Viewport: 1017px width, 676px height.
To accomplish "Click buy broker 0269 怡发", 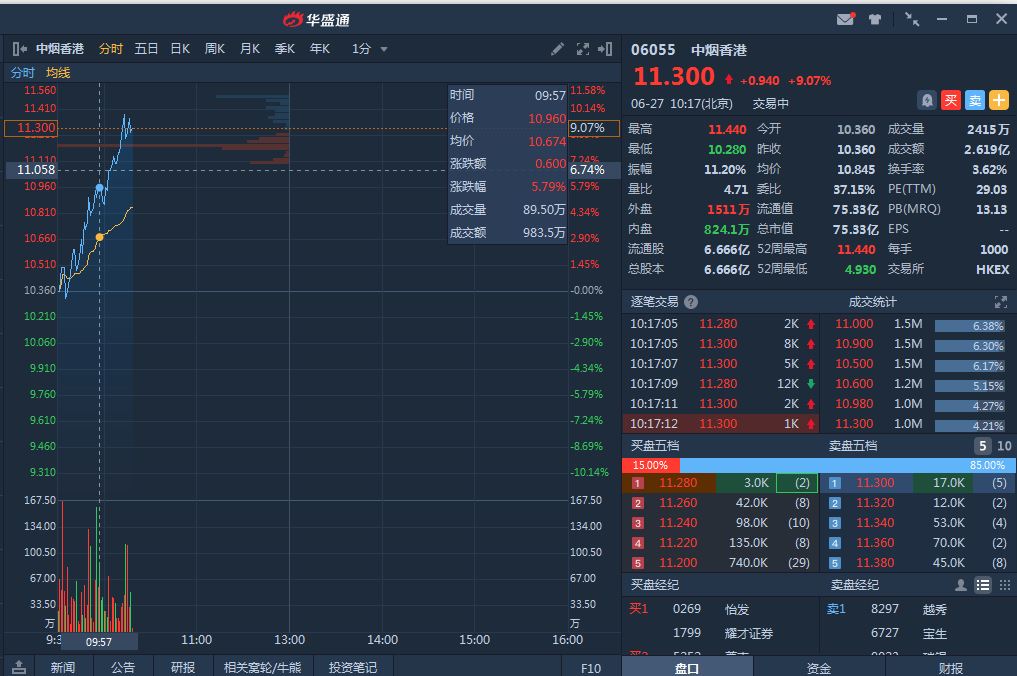I will tap(711, 609).
